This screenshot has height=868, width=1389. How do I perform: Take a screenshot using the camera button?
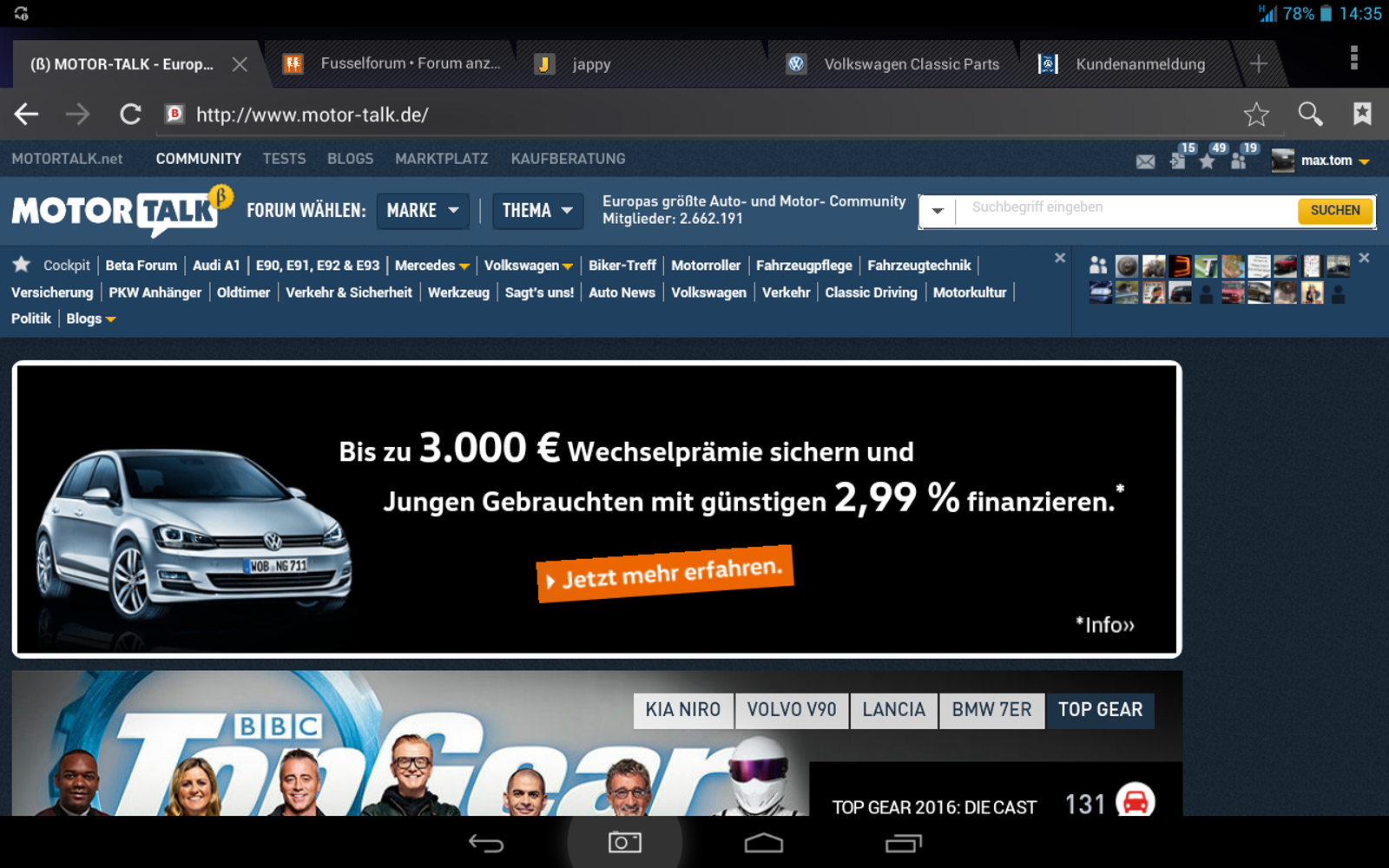[x=624, y=842]
